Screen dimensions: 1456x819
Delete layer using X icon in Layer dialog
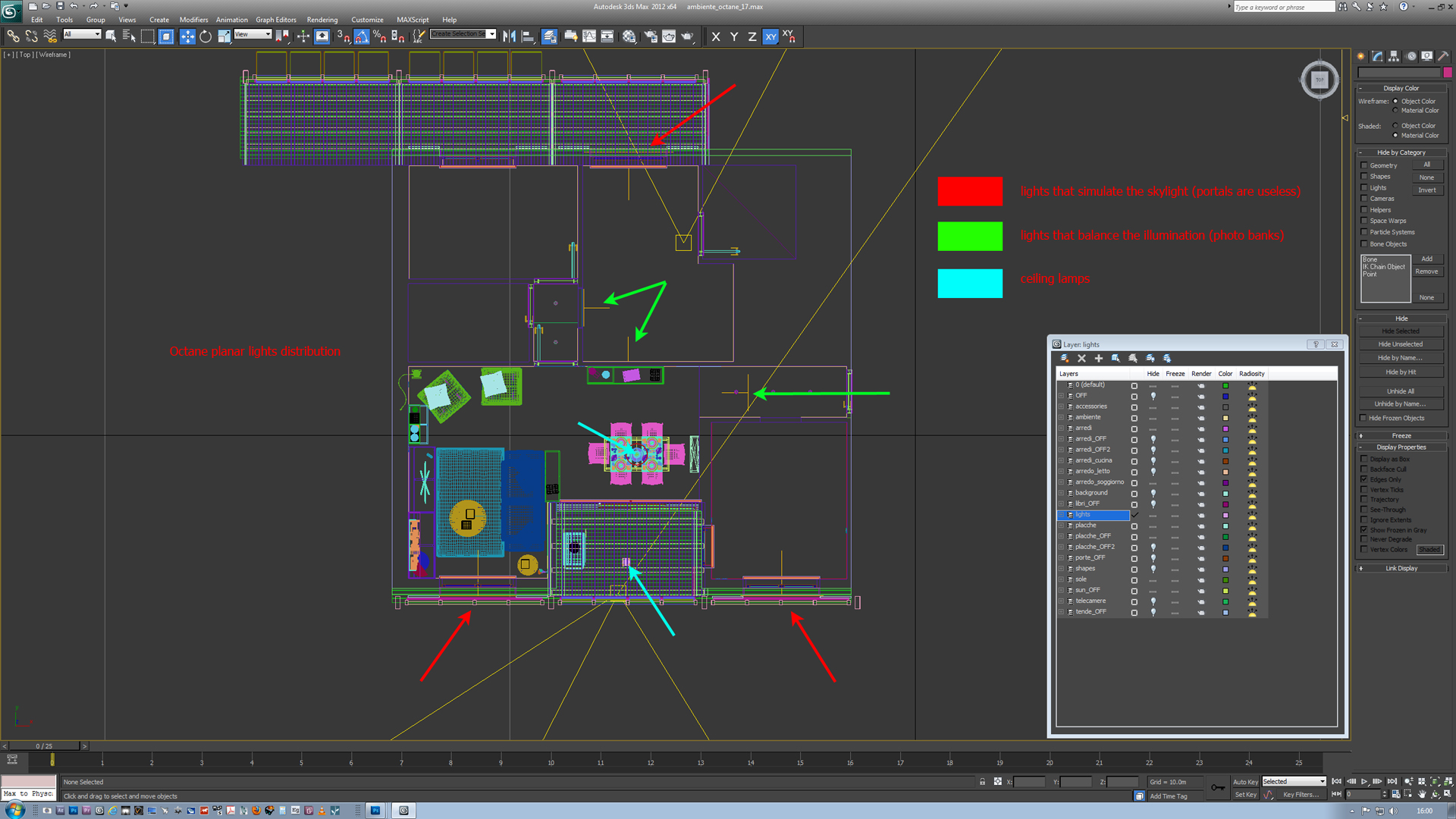pyautogui.click(x=1081, y=358)
